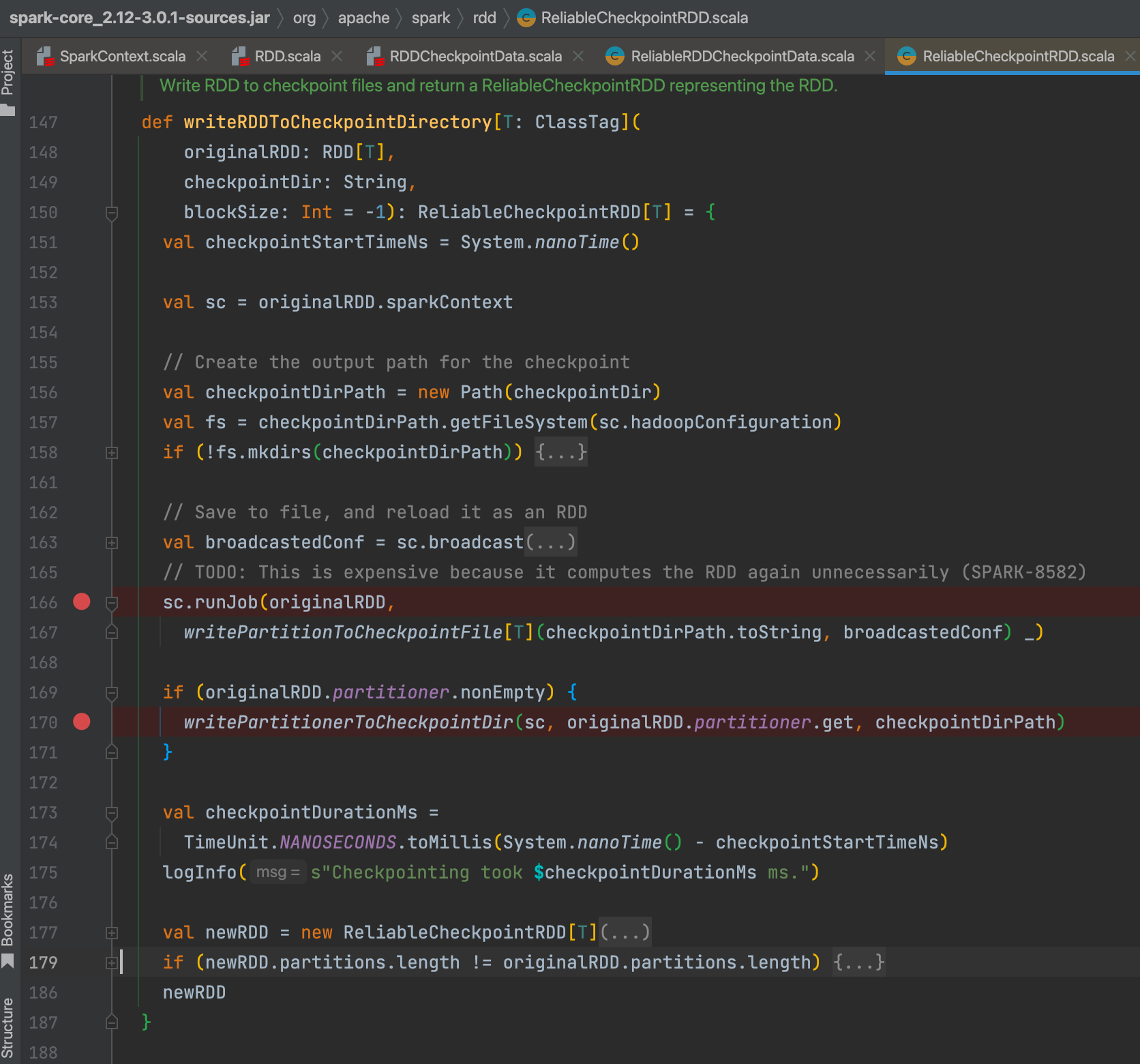Image resolution: width=1140 pixels, height=1064 pixels.
Task: Click spark-core_2.12-3.0.1-sources.jar breadcrumb
Action: 140,18
